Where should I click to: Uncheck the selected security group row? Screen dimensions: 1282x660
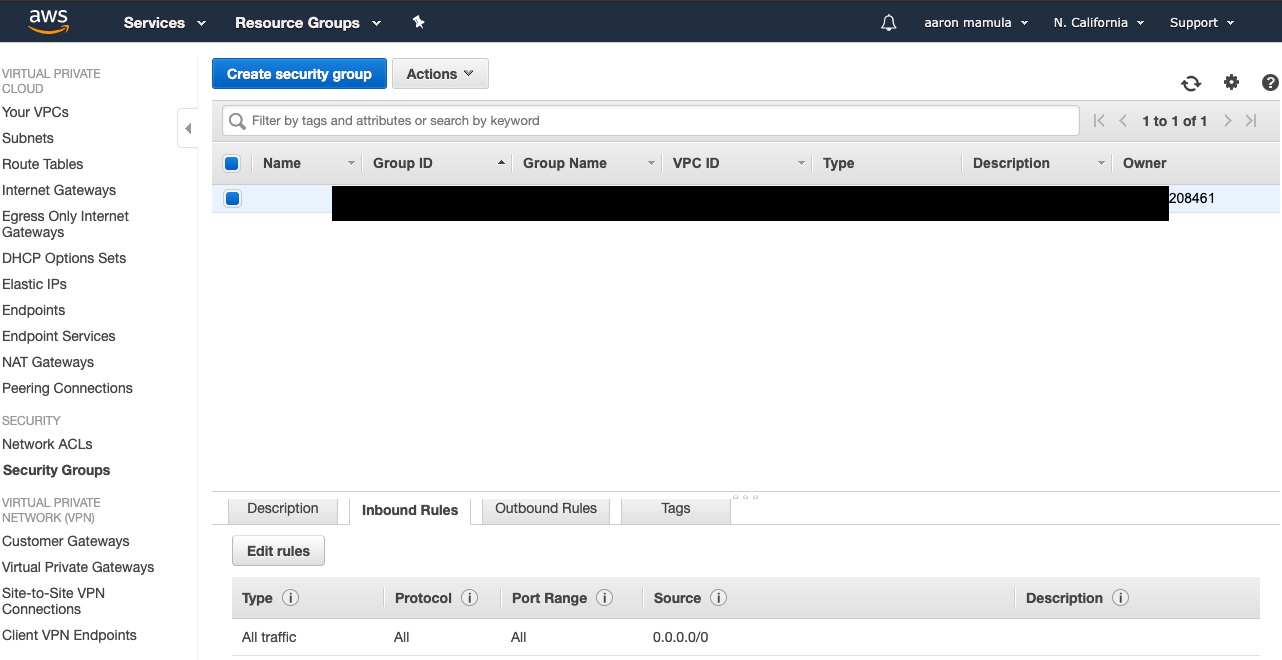[x=232, y=198]
